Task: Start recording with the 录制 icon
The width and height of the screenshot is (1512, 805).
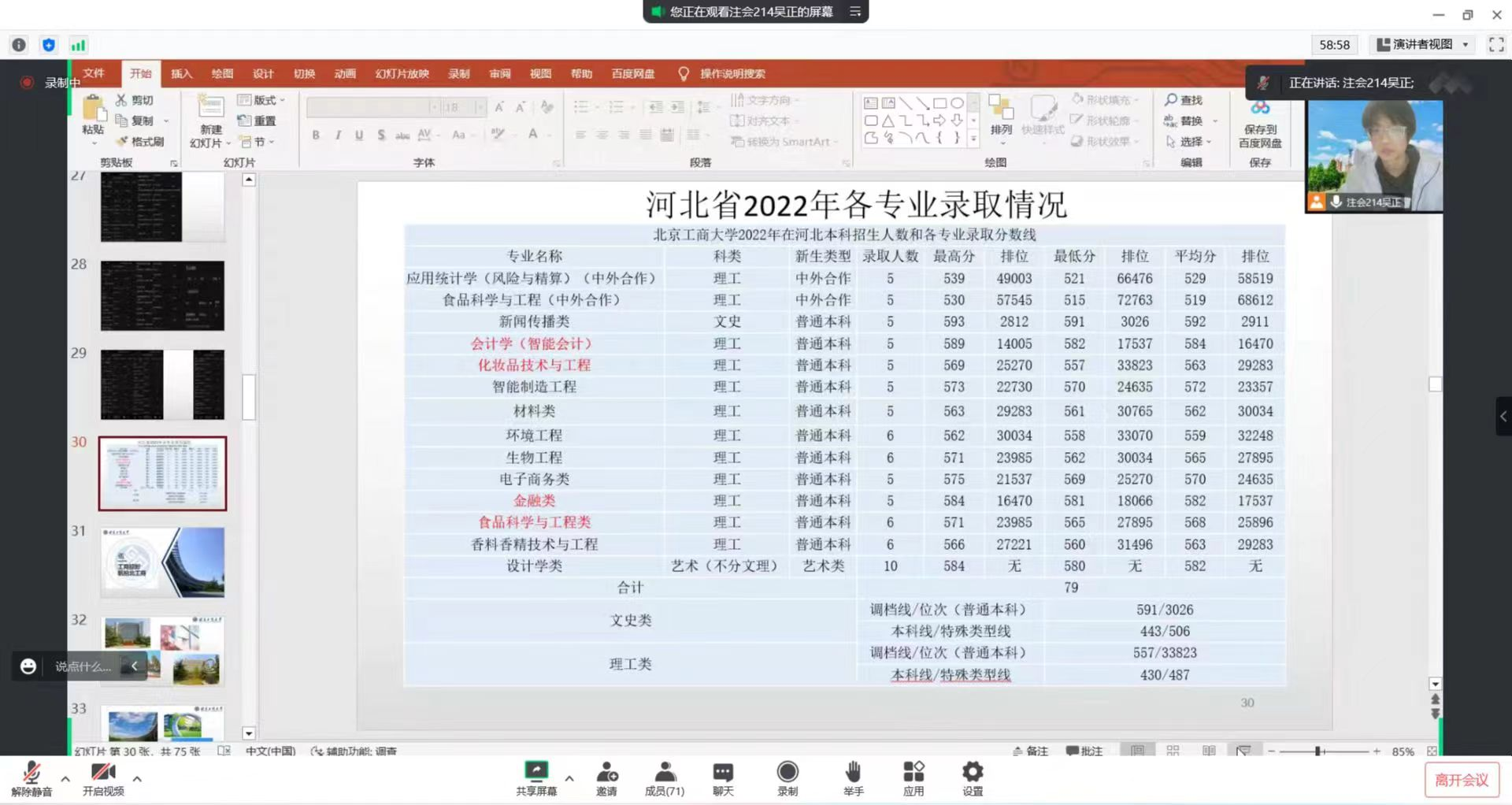Action: click(x=787, y=772)
